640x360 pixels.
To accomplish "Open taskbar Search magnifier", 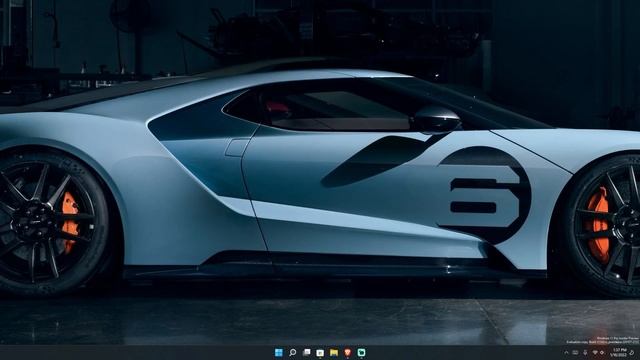I will click(x=293, y=352).
